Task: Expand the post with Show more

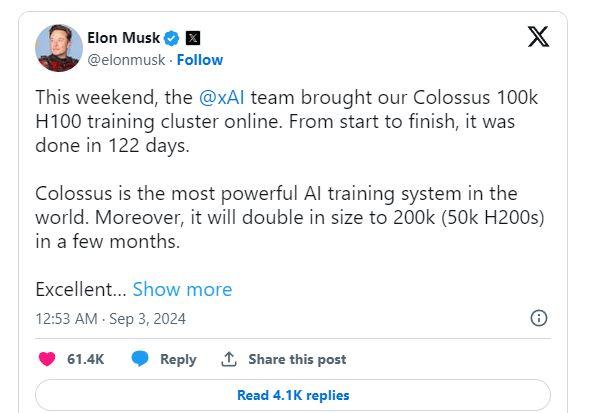Action: (x=182, y=289)
